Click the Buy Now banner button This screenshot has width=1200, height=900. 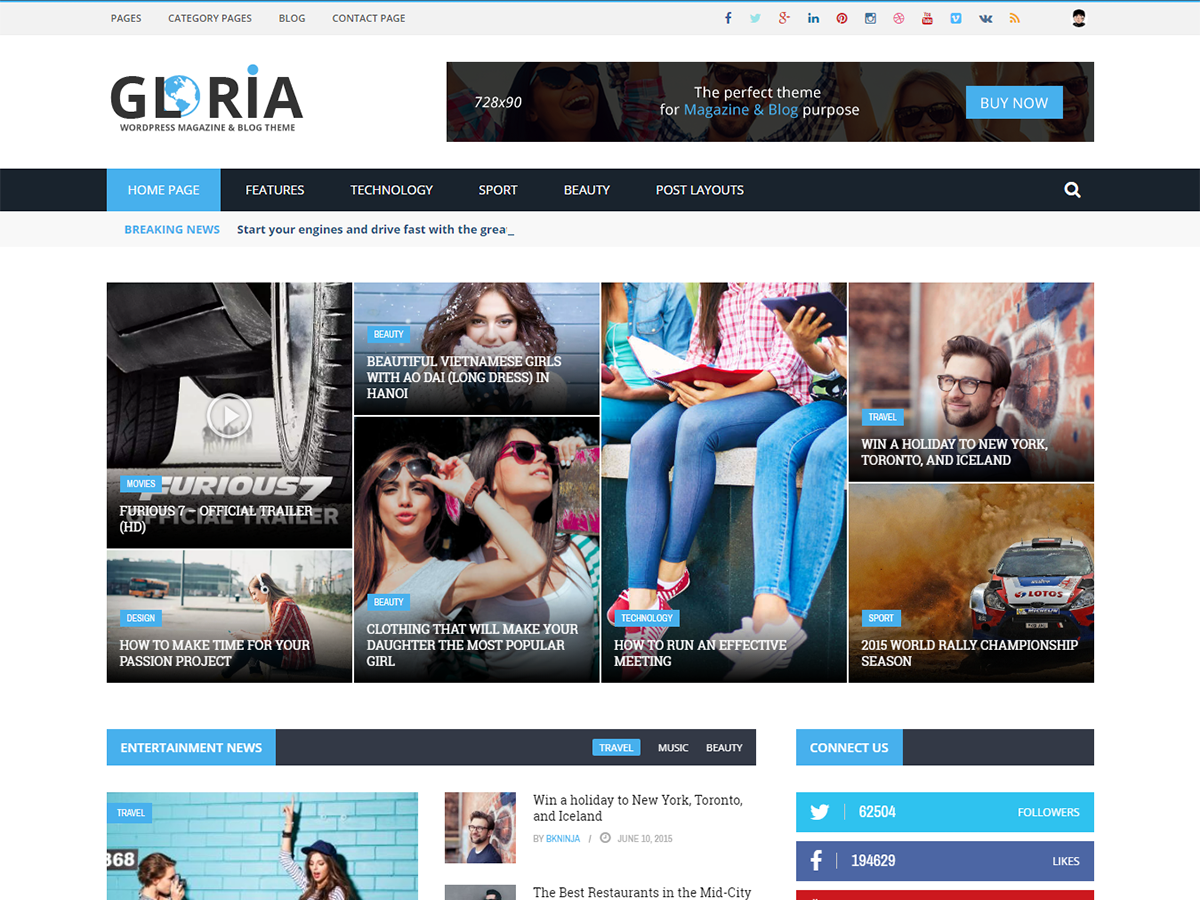[x=1014, y=102]
